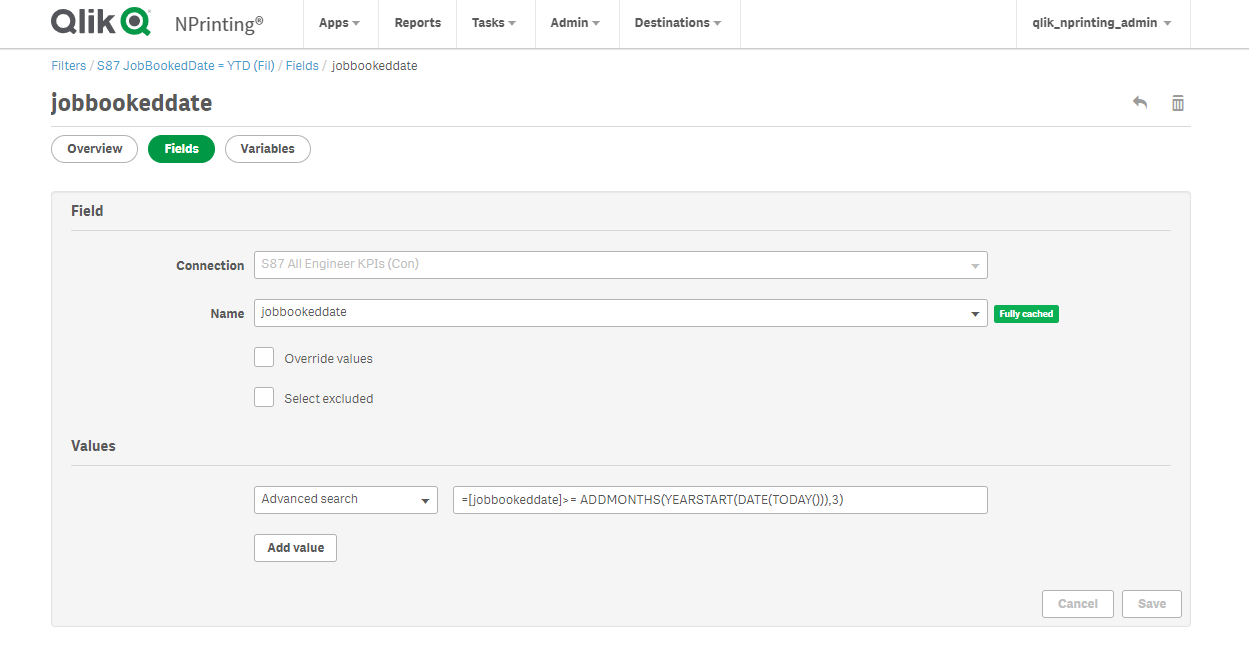Click the jobbookeddate page heading
The height and width of the screenshot is (662, 1249).
131,104
